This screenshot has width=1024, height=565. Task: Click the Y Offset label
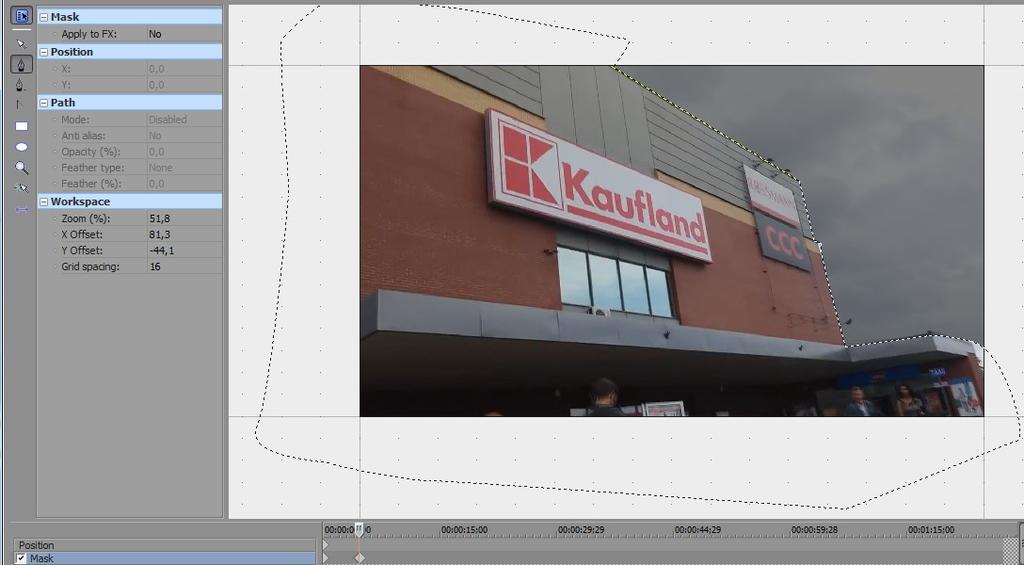[82, 251]
